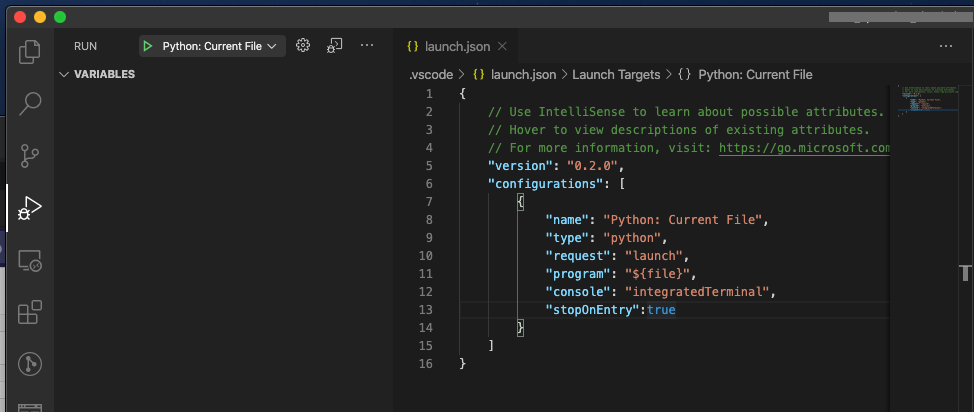
Task: Click the "type" key on line 9
Action: [567, 238]
